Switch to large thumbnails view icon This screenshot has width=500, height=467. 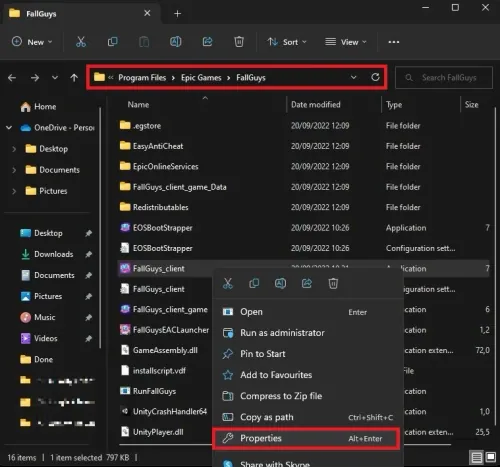491,457
